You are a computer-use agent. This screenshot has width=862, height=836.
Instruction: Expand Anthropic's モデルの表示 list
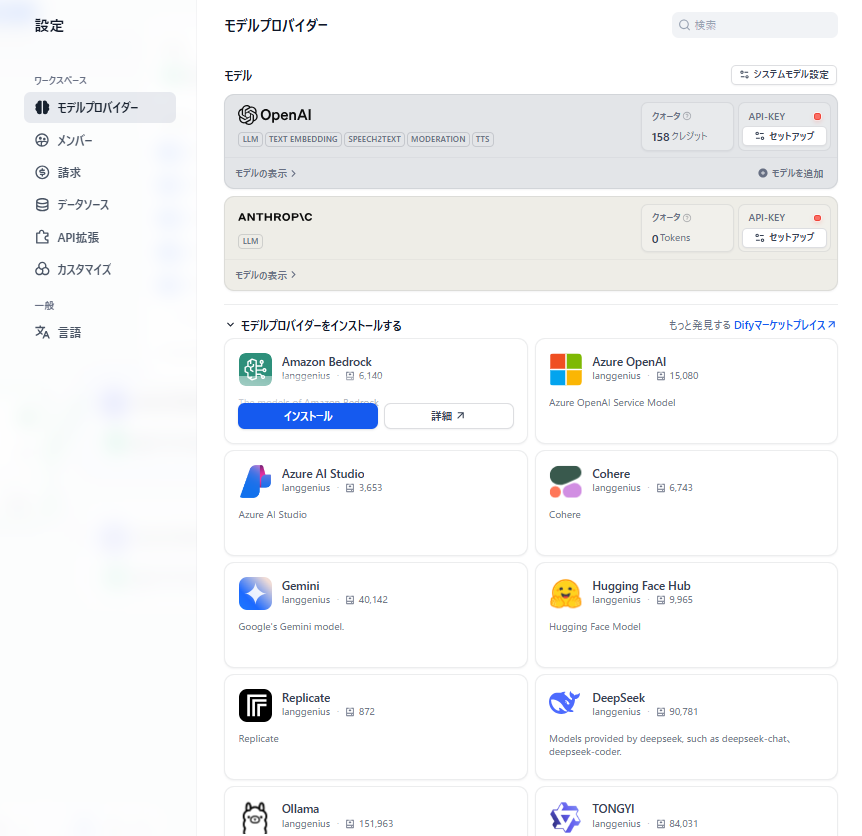coord(266,275)
